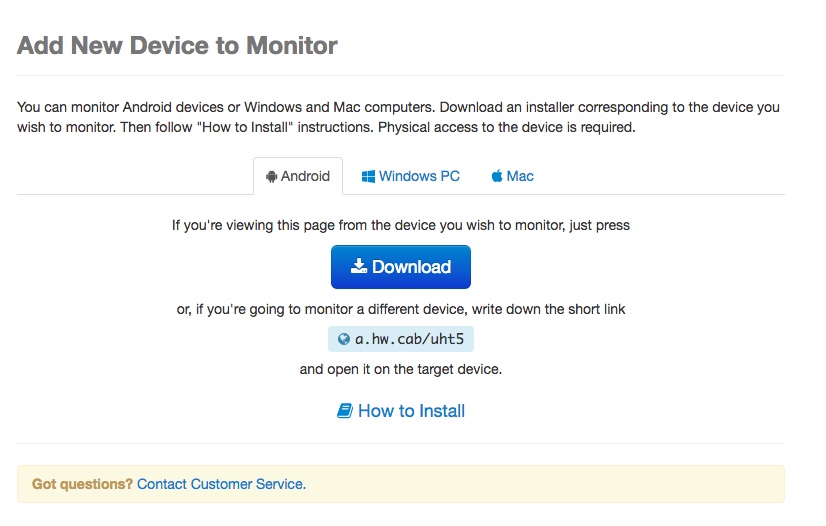Click the Windows logo icon

(x=369, y=176)
